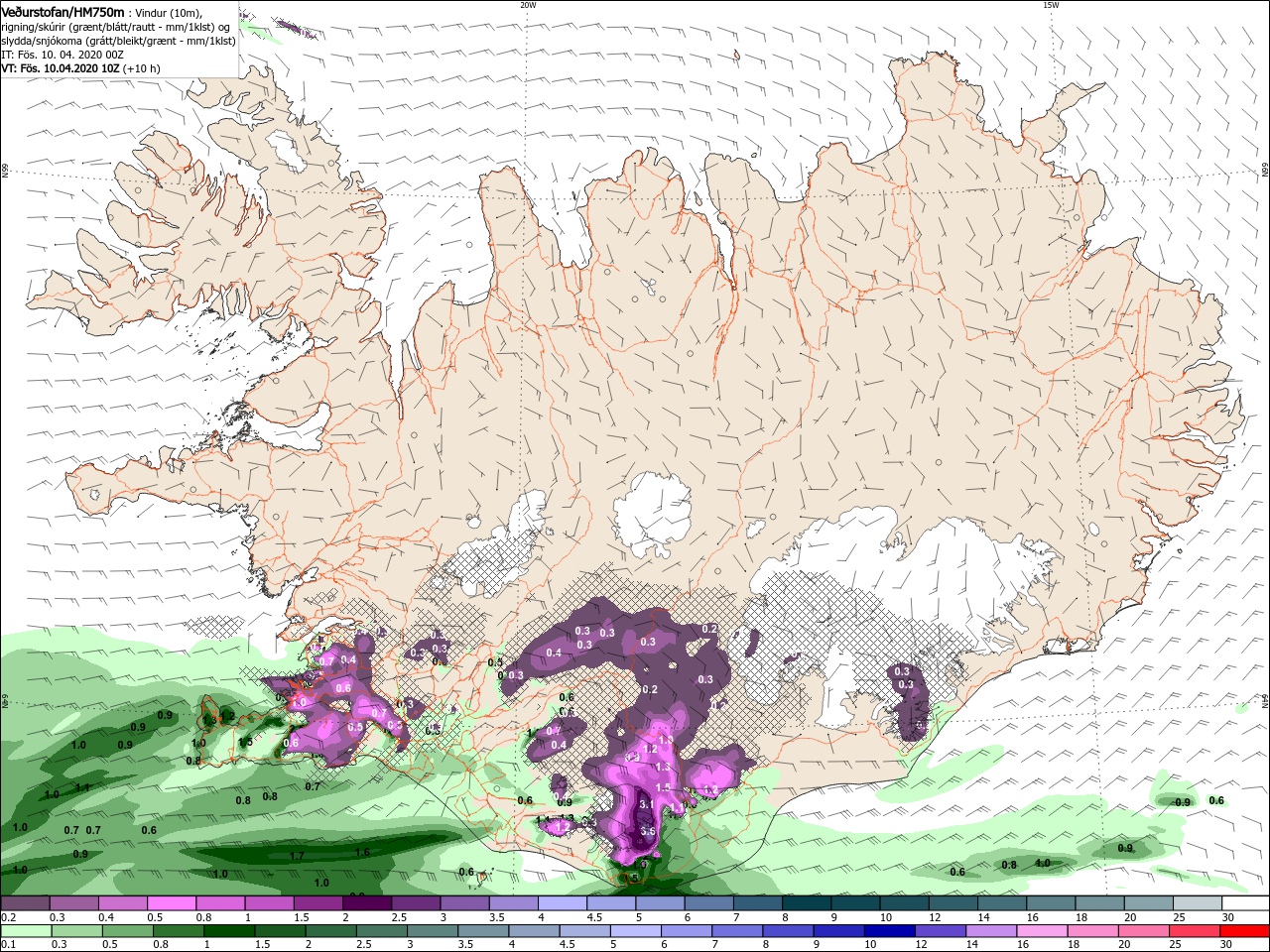Pick the bright red 30 rain scale swatch
Screen dimensions: 1270x952
point(1244,931)
